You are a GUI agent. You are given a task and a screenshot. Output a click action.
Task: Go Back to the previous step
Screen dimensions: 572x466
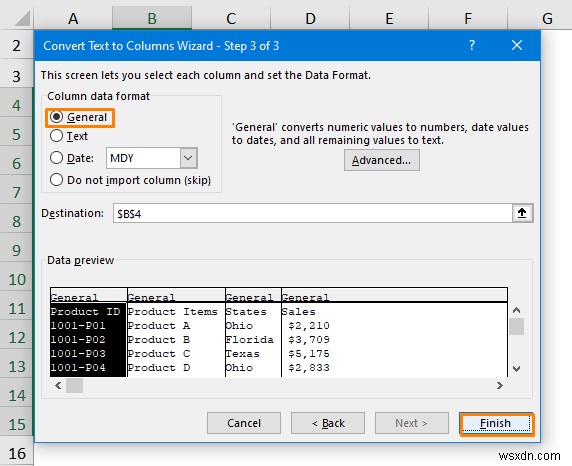pyautogui.click(x=328, y=423)
